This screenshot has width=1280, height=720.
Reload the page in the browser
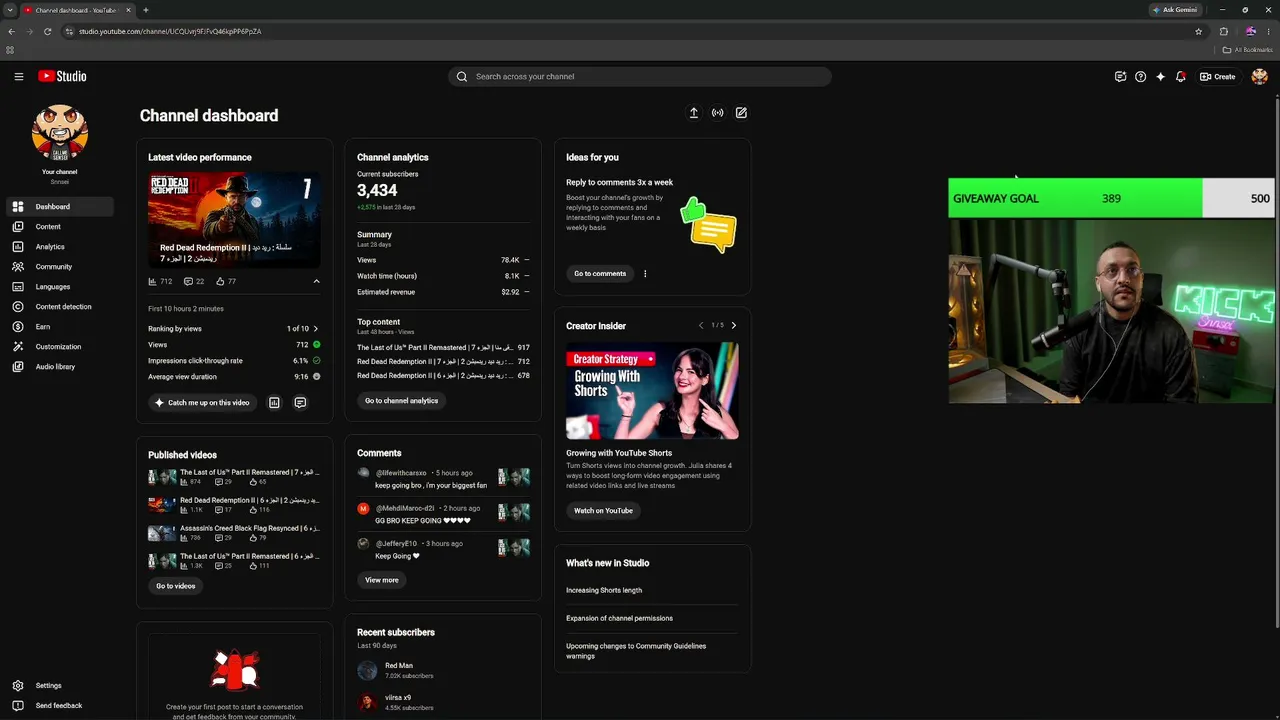coord(47,31)
